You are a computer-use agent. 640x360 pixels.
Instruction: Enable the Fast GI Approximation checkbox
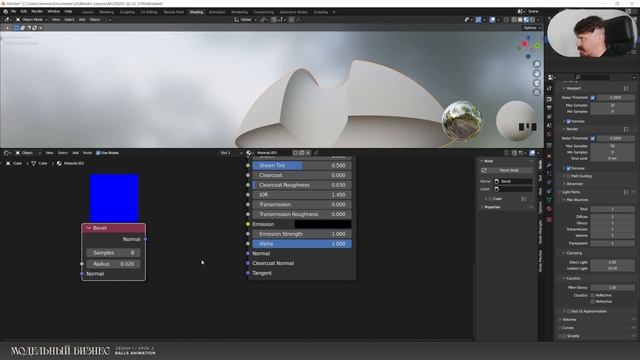569,311
